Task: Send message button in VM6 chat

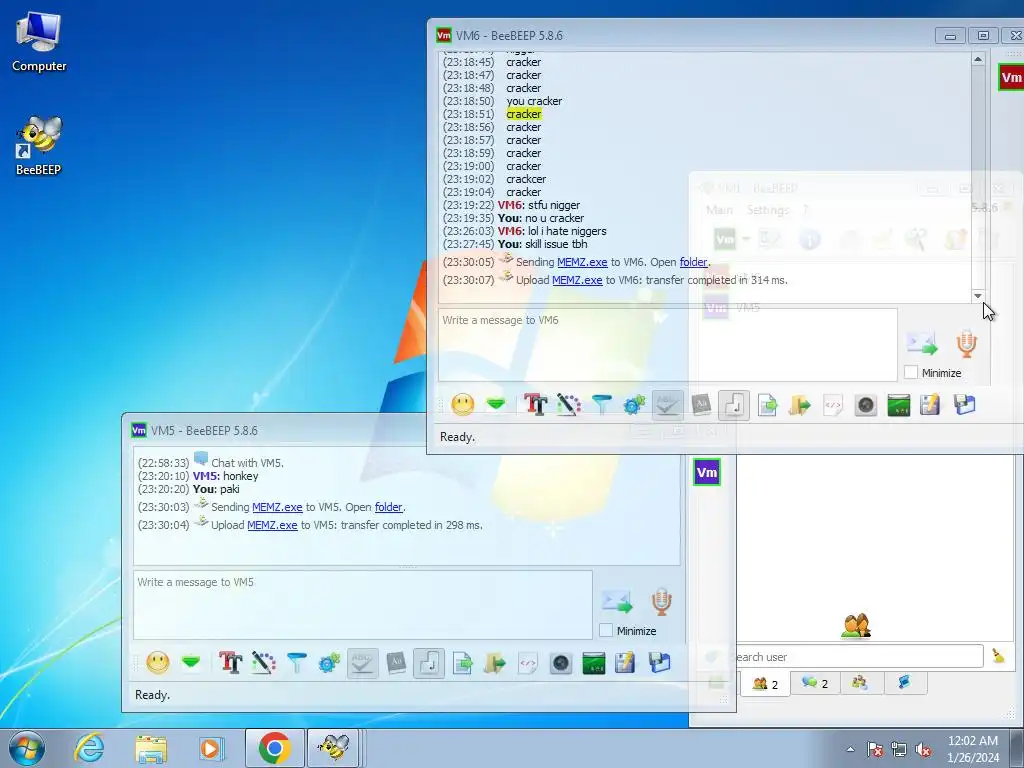Action: point(922,343)
